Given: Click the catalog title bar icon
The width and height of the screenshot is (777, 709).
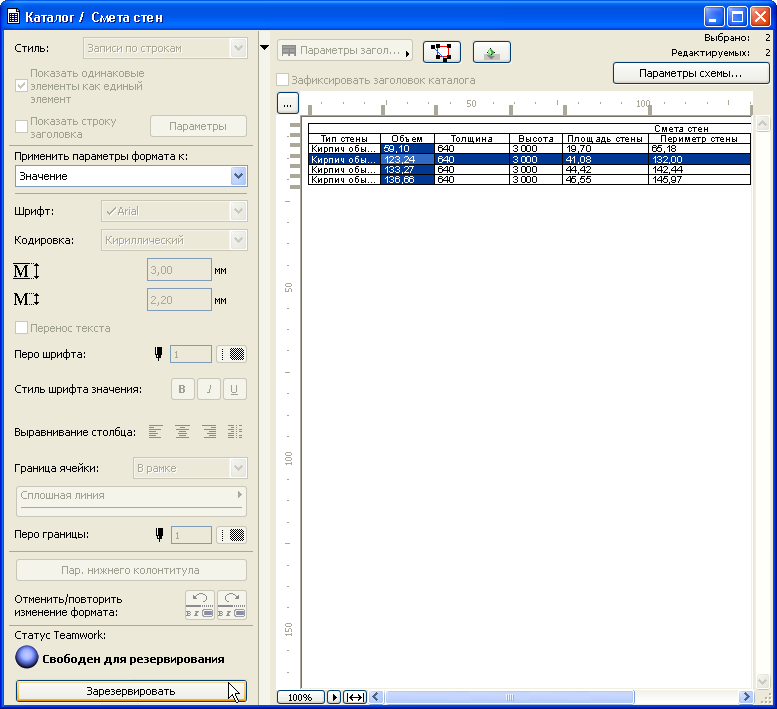Looking at the screenshot, I should click(13, 17).
